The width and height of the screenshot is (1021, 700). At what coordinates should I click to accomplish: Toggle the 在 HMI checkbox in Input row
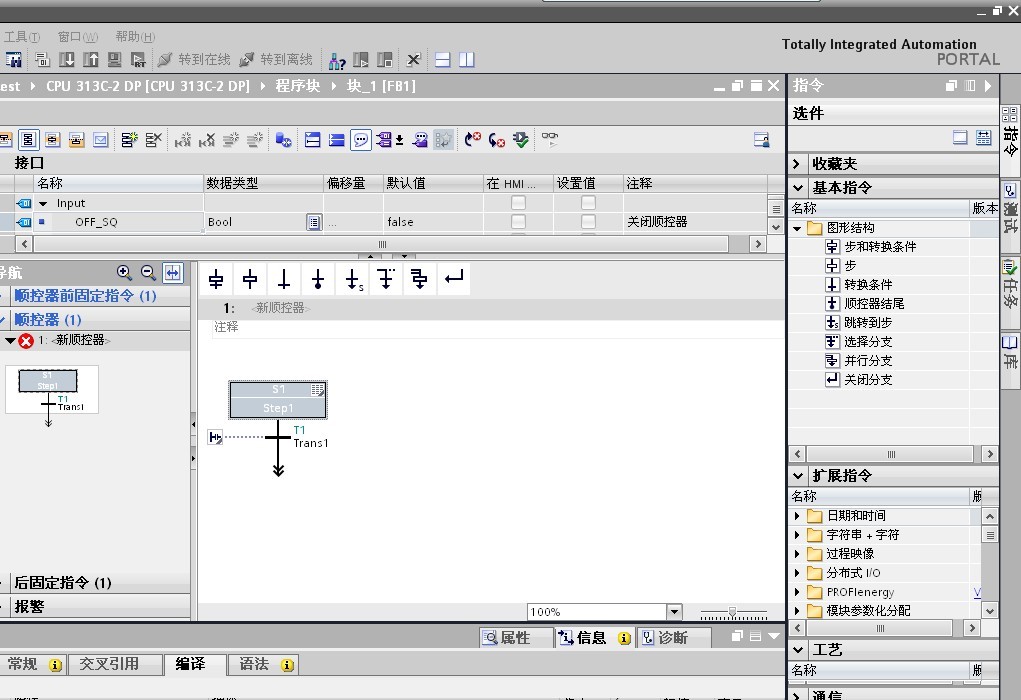coord(518,203)
